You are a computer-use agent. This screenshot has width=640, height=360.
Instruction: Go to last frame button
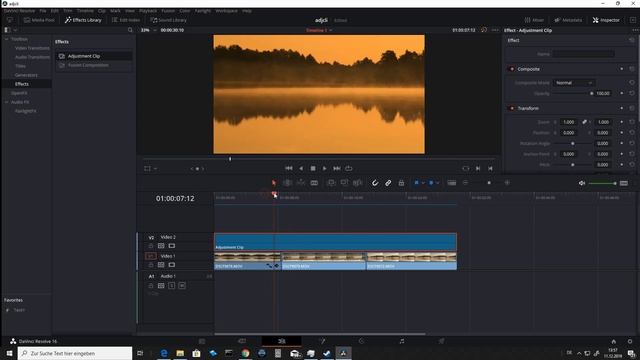coord(337,168)
